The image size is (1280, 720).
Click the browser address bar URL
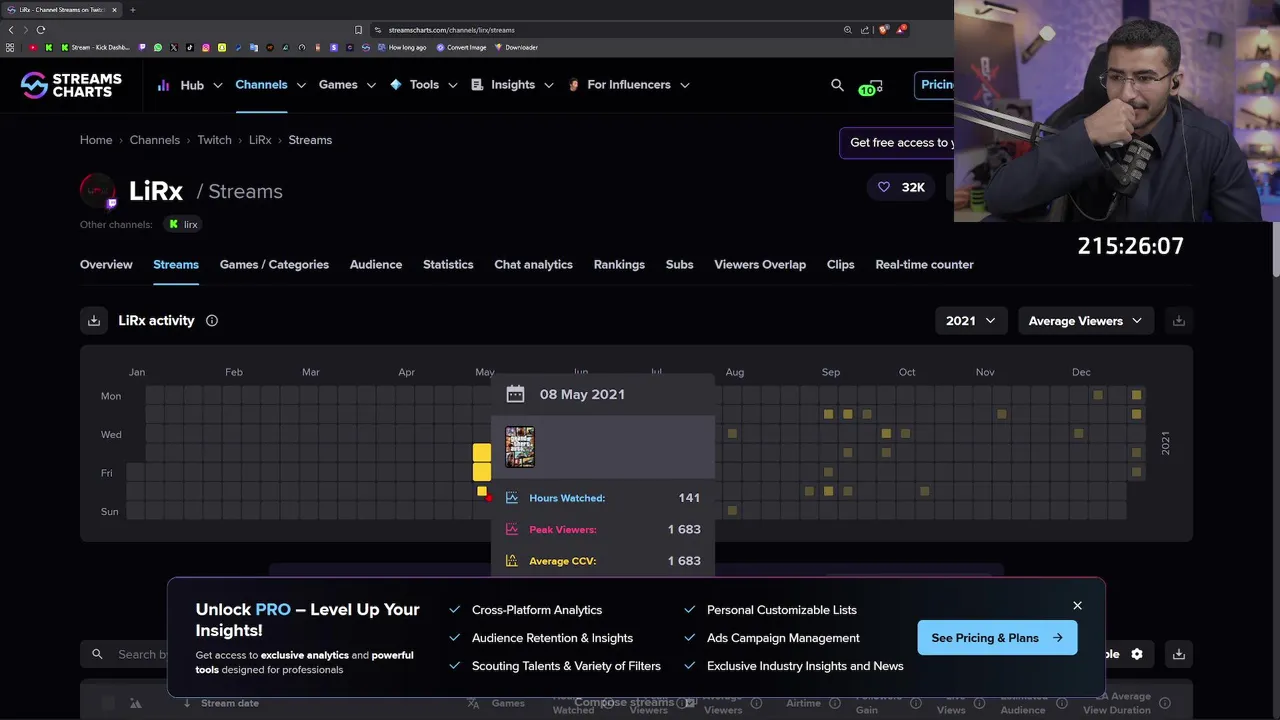coord(451,30)
